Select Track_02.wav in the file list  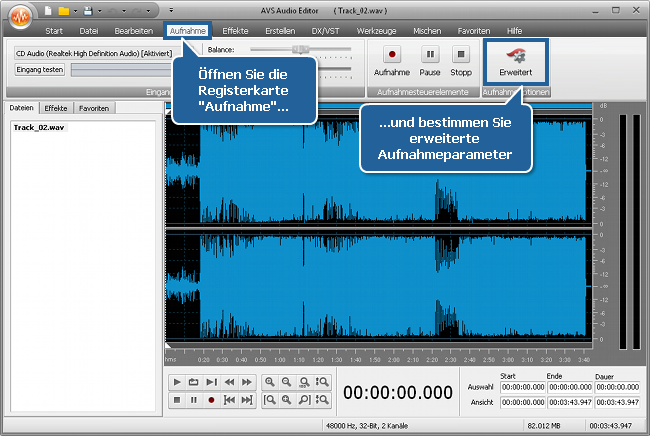click(39, 127)
